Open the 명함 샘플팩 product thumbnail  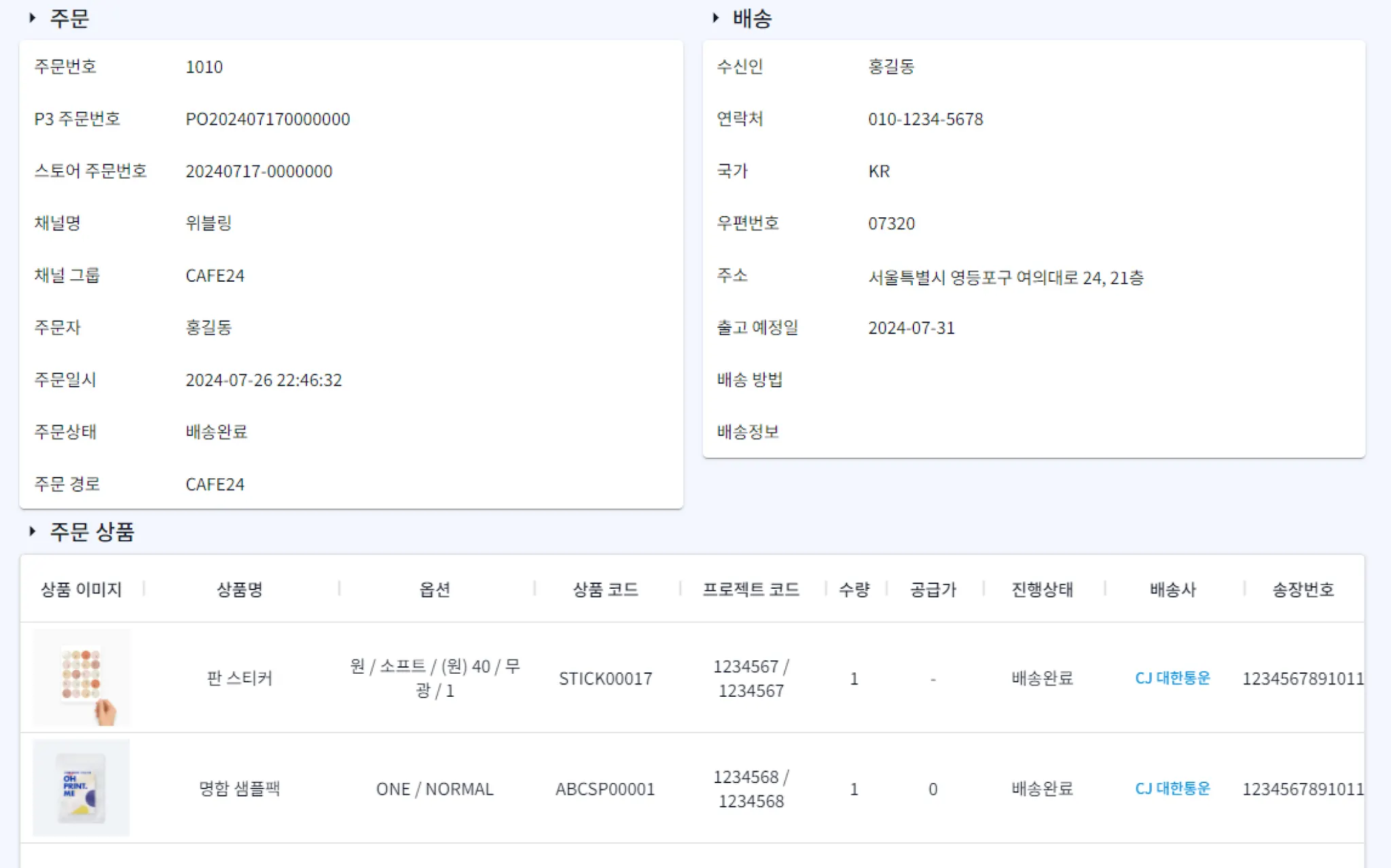[82, 788]
